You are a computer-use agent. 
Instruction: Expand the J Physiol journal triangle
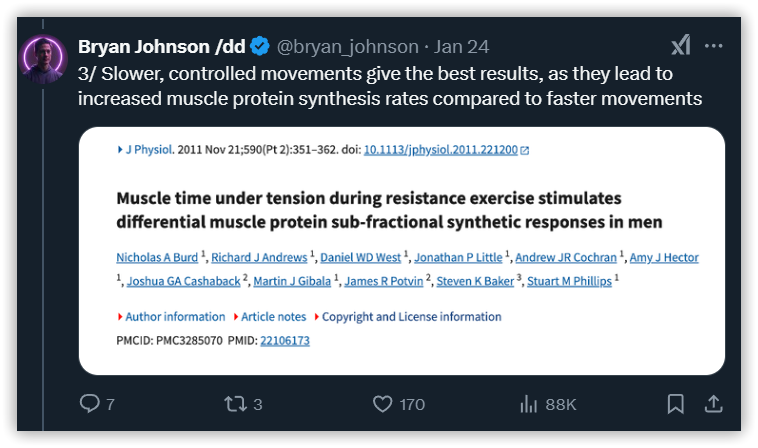coord(120,150)
